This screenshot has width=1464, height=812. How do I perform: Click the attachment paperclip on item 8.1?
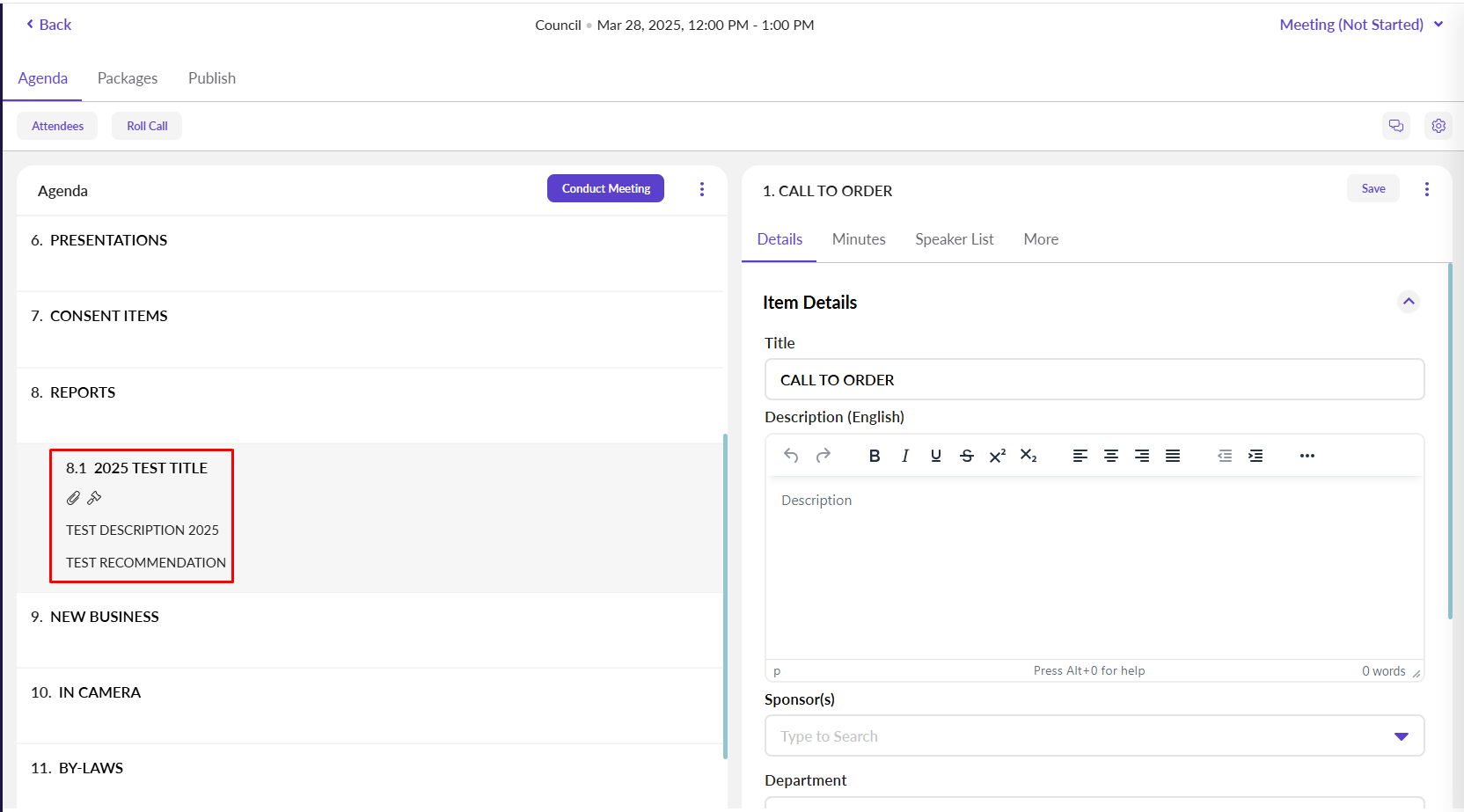[x=73, y=498]
